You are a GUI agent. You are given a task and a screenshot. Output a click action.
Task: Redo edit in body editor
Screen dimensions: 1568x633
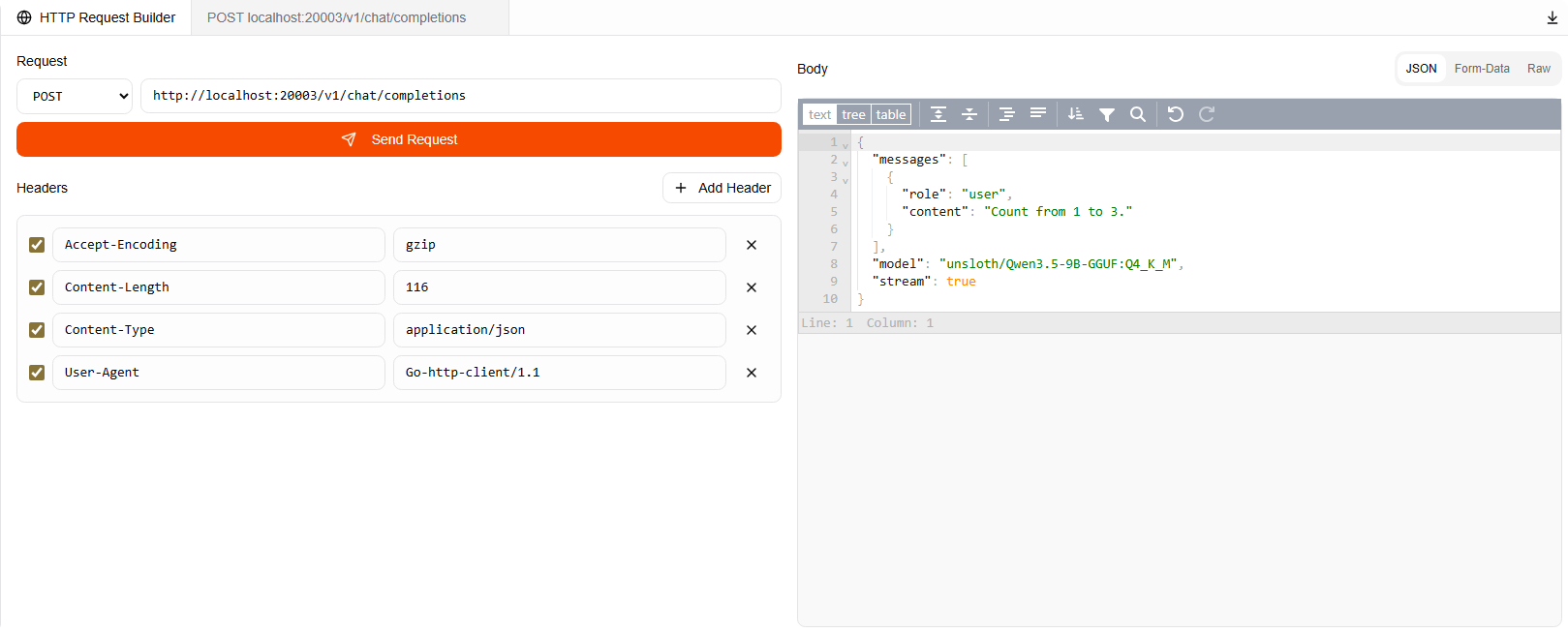(1207, 114)
